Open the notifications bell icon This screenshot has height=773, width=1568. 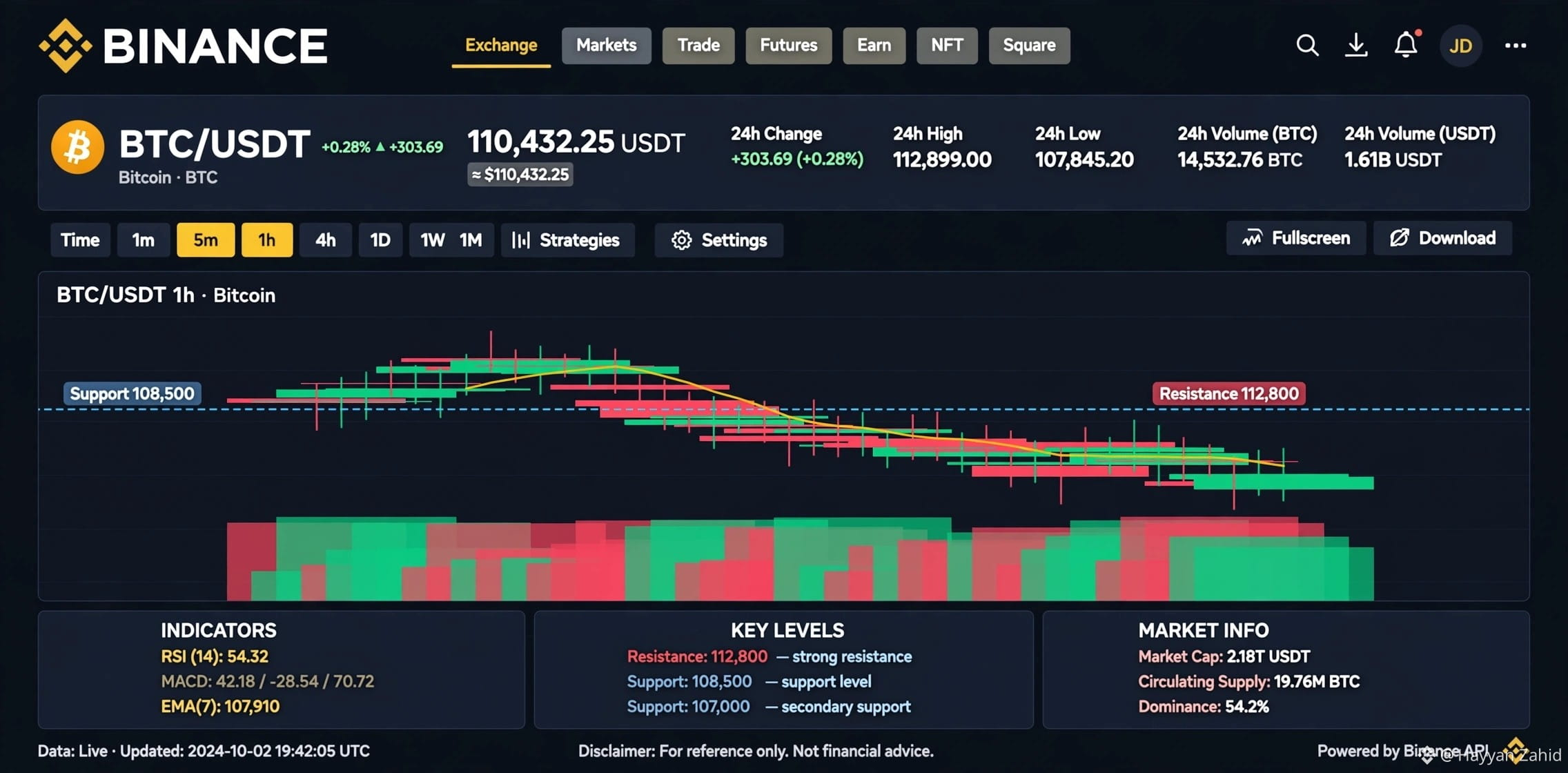(1406, 45)
